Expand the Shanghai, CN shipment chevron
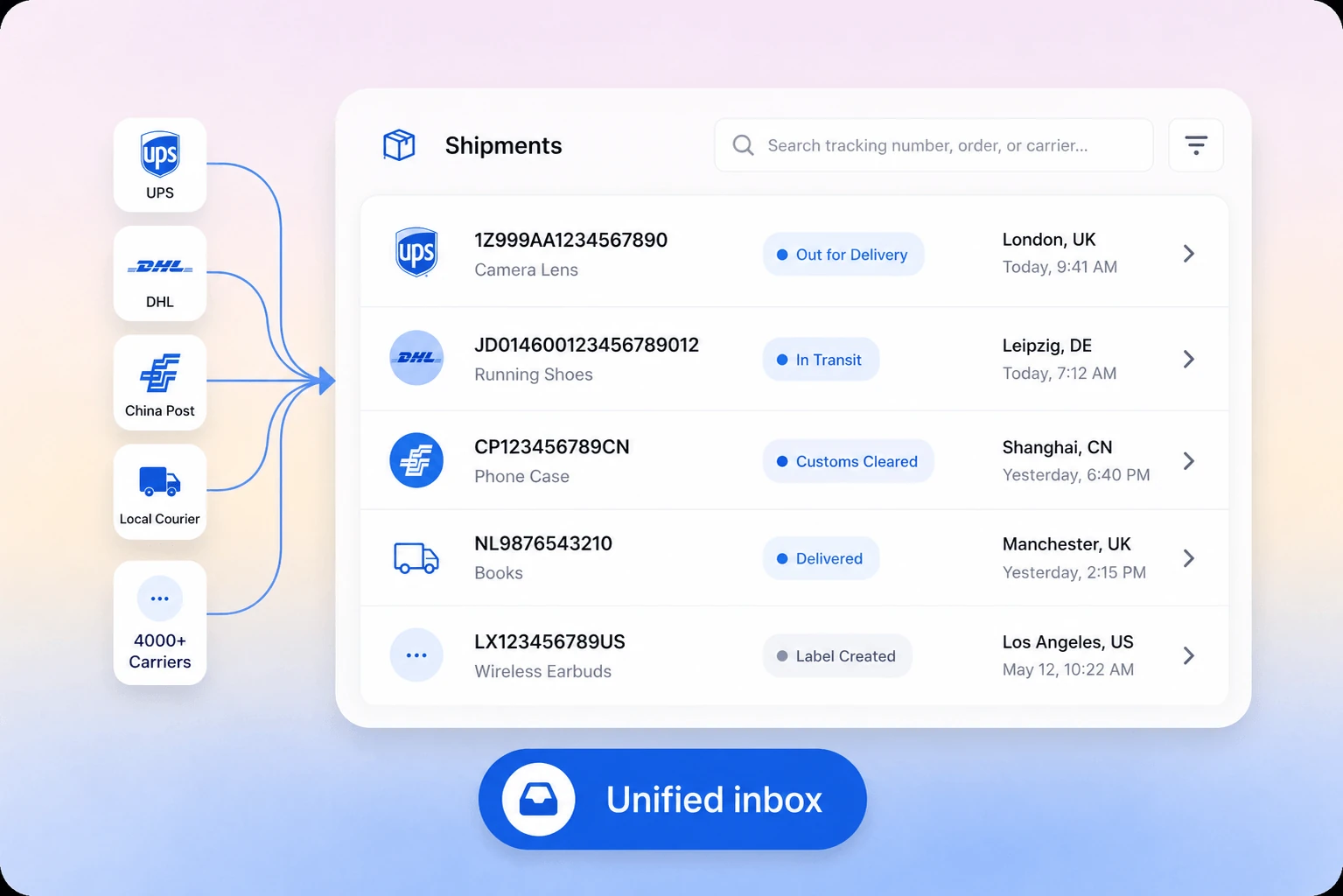1343x896 pixels. point(1189,461)
